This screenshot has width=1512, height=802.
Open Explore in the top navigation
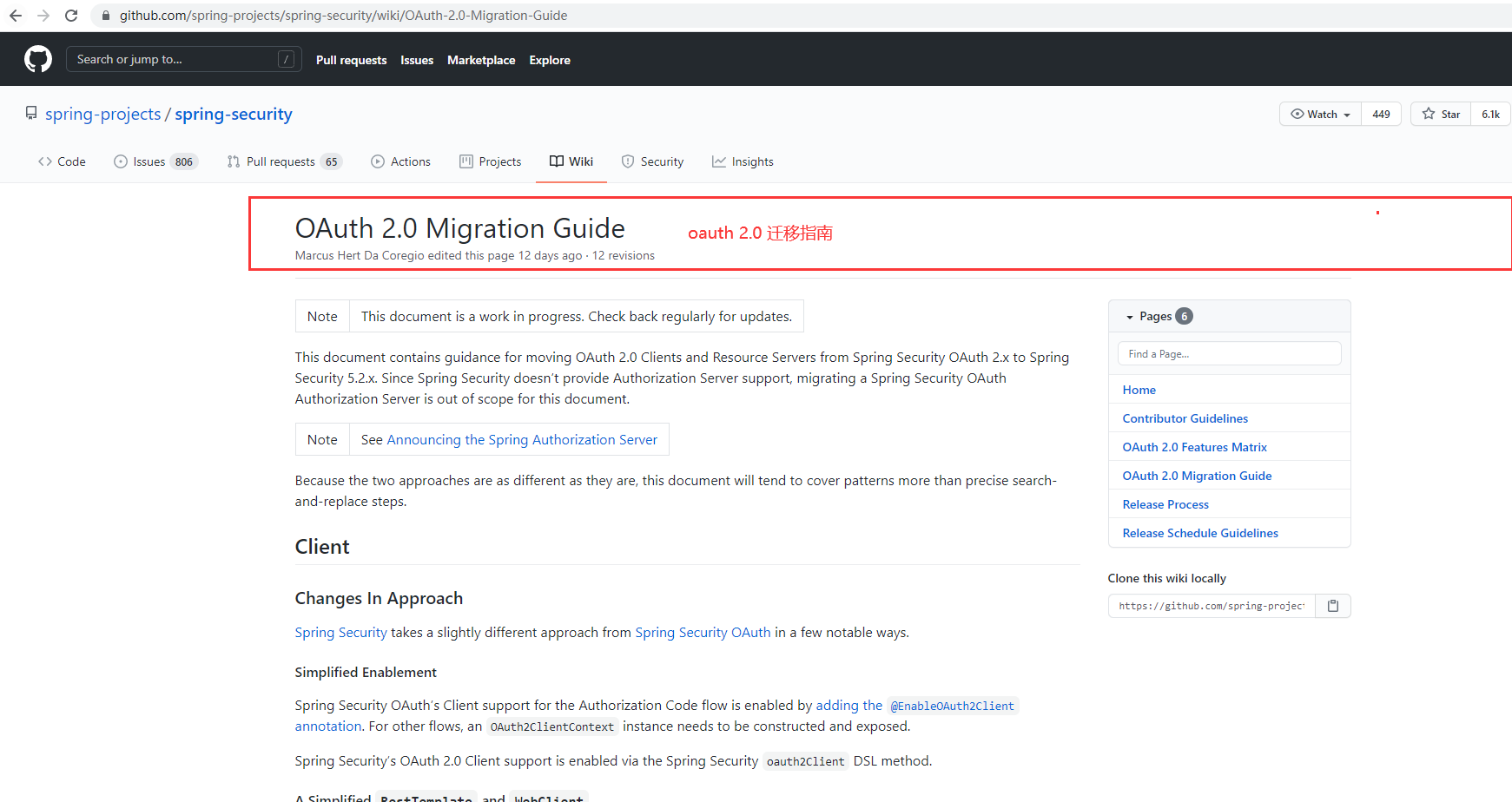[x=550, y=60]
